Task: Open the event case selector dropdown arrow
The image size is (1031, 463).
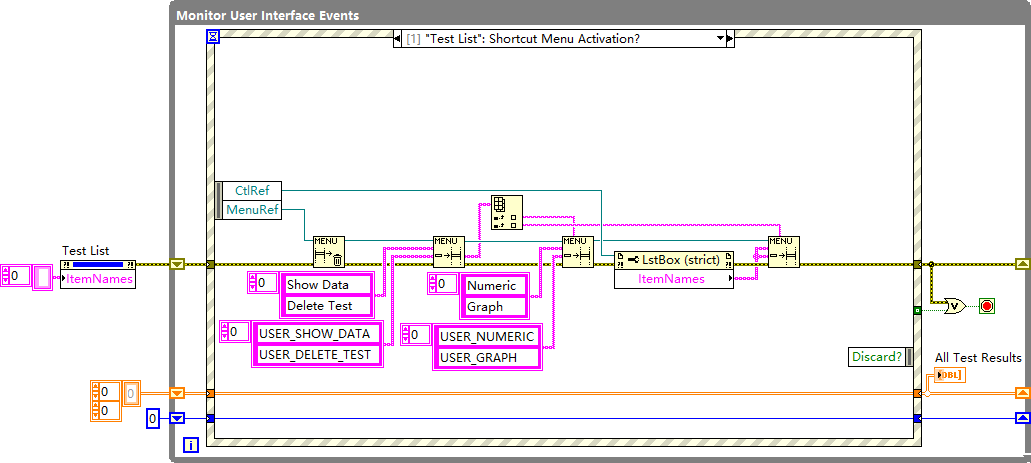Action: point(719,39)
